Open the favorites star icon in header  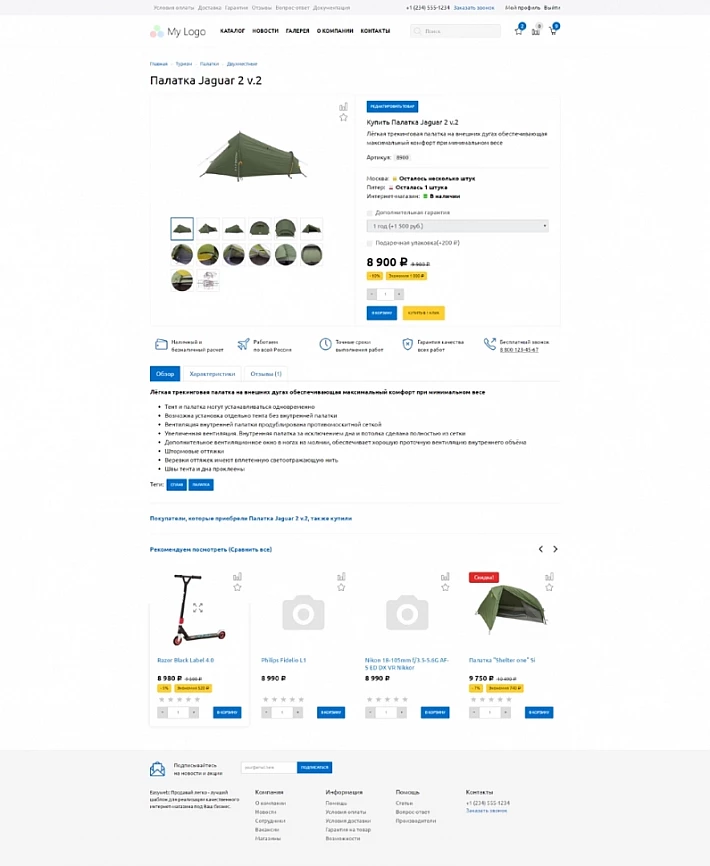pos(518,31)
